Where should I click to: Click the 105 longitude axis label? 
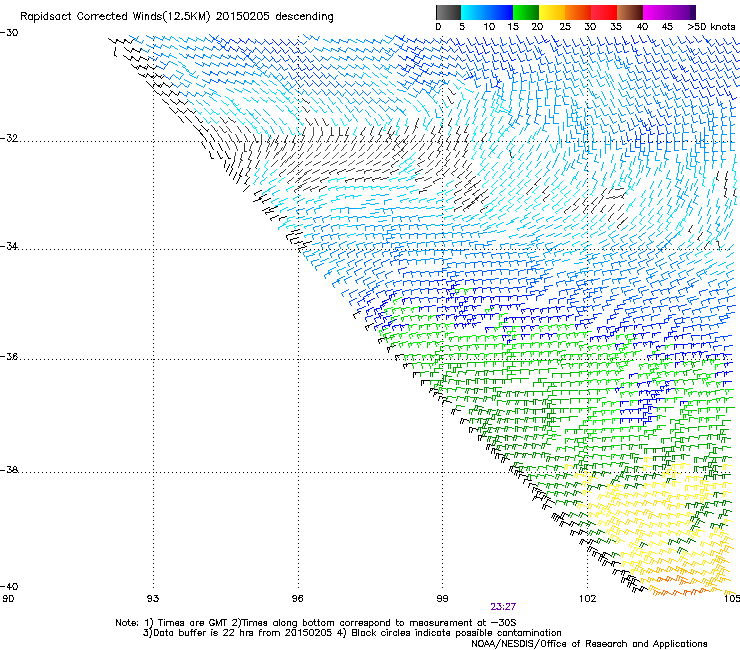point(731,599)
